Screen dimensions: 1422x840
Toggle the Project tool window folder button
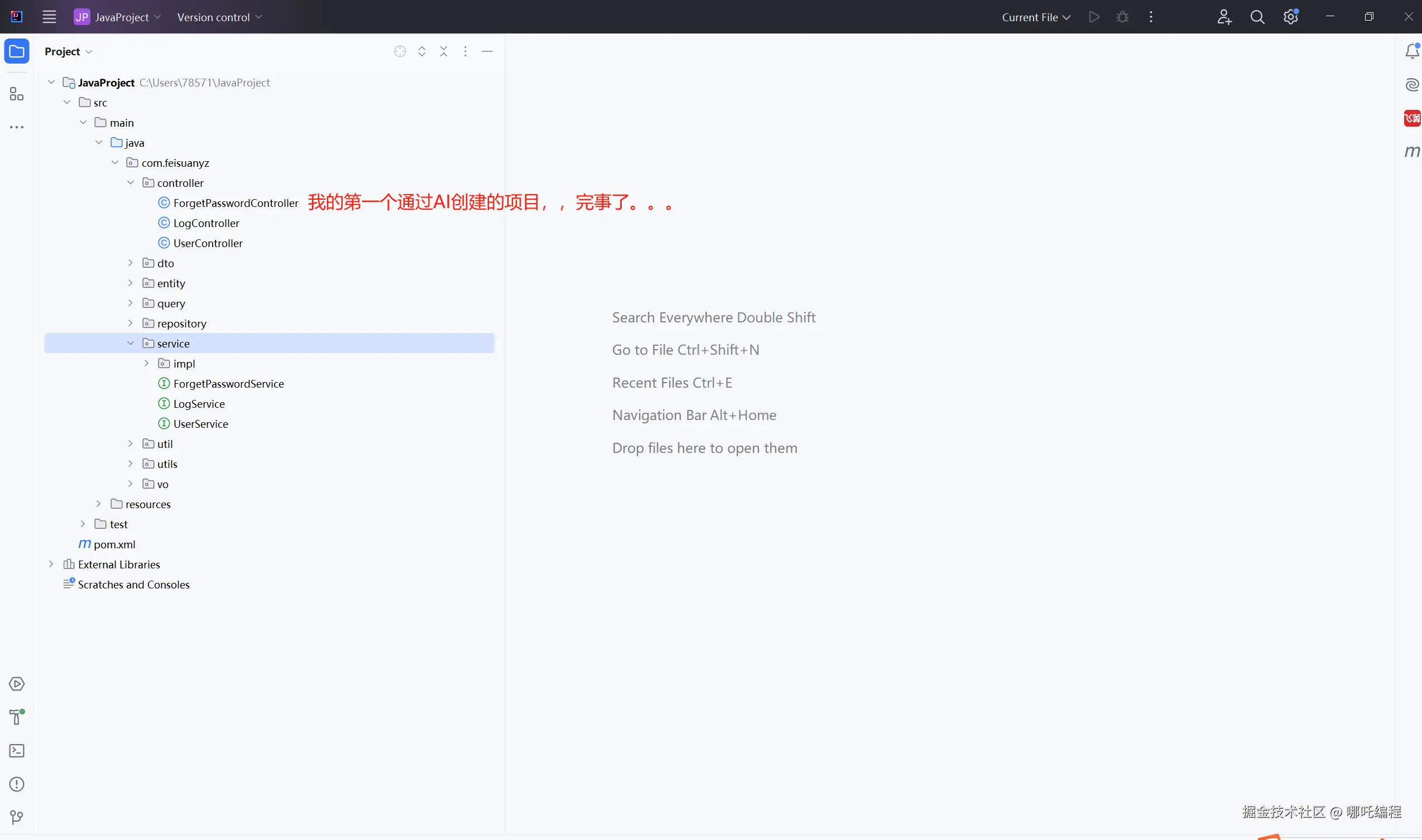point(16,51)
